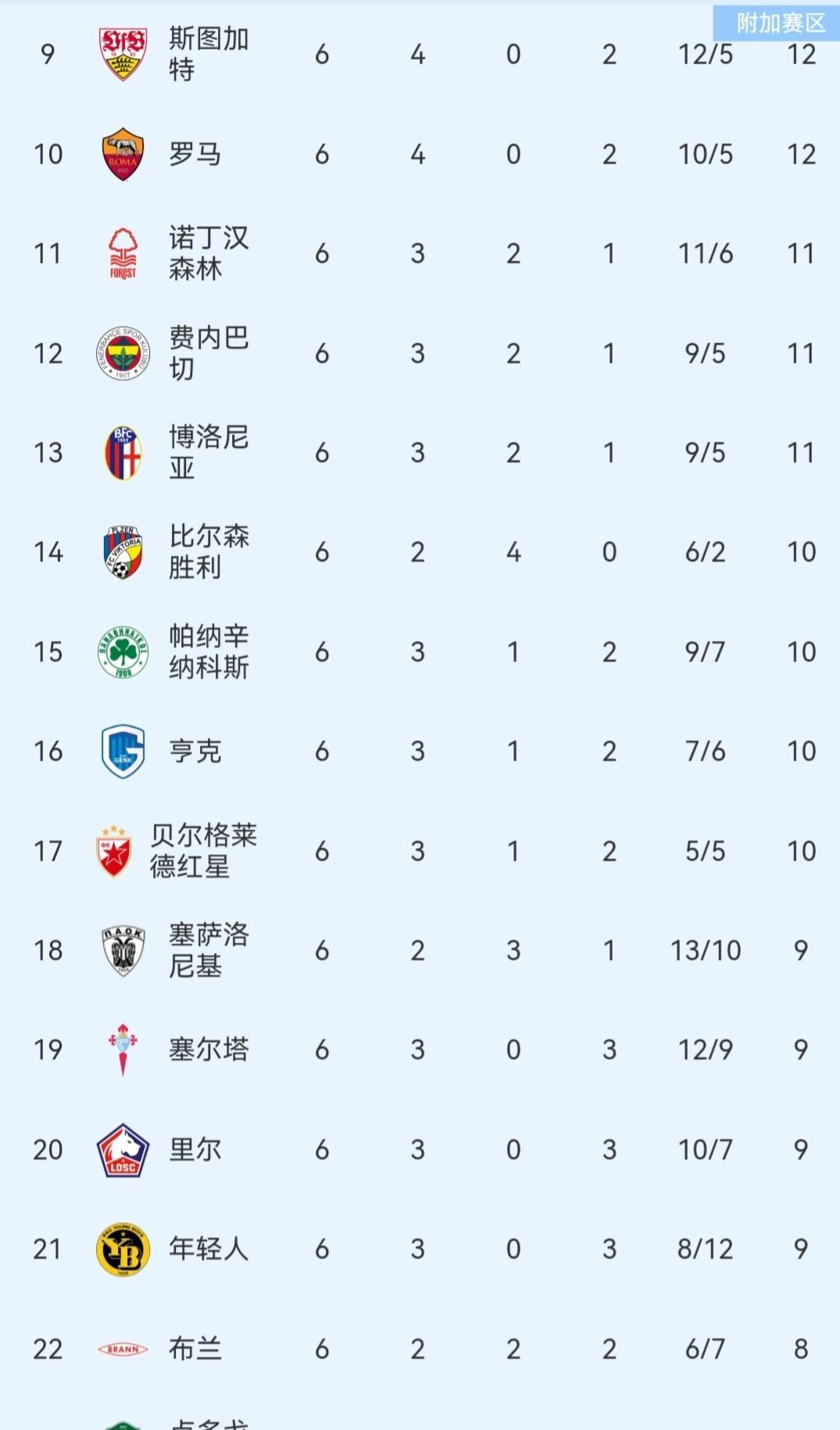The width and height of the screenshot is (840, 1430).
Task: Tap 塞萨洛尼基 goals 13/10 cell
Action: pyautogui.click(x=705, y=950)
